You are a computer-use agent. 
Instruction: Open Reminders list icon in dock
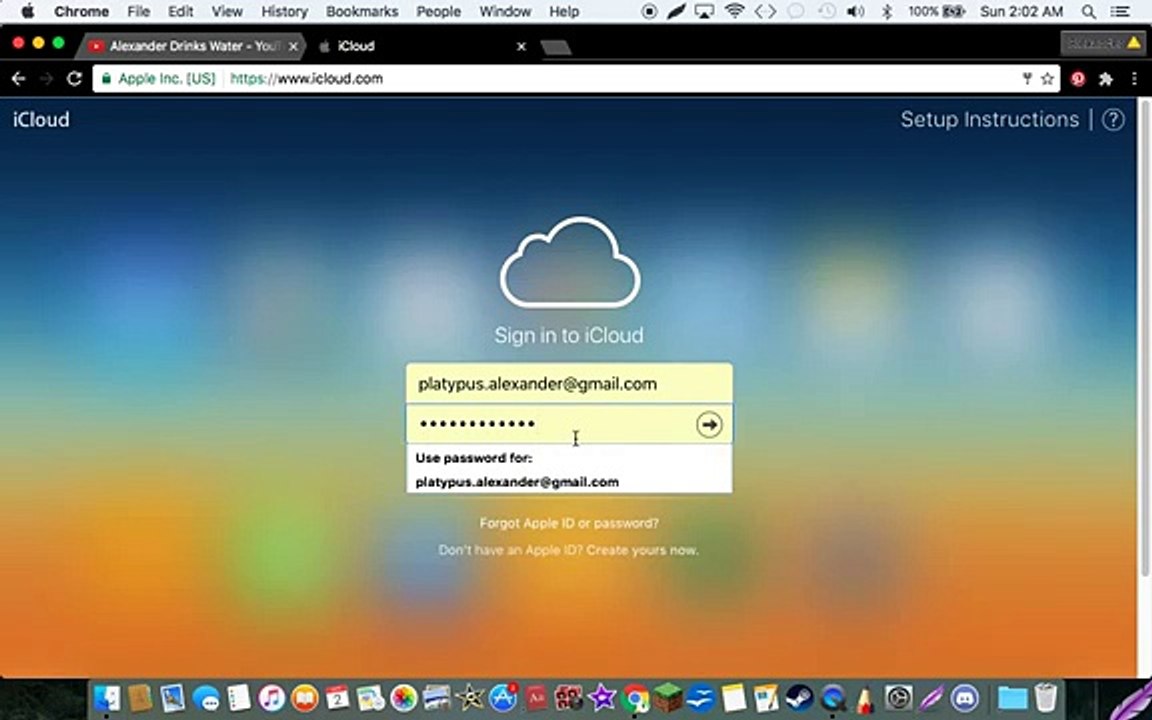(x=239, y=697)
